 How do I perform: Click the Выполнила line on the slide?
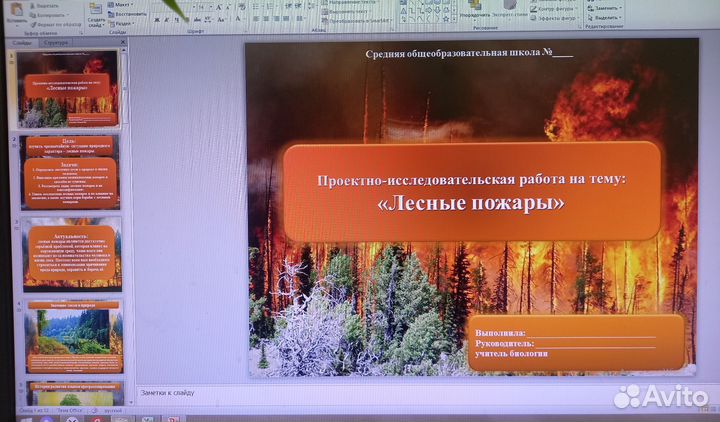coord(565,333)
